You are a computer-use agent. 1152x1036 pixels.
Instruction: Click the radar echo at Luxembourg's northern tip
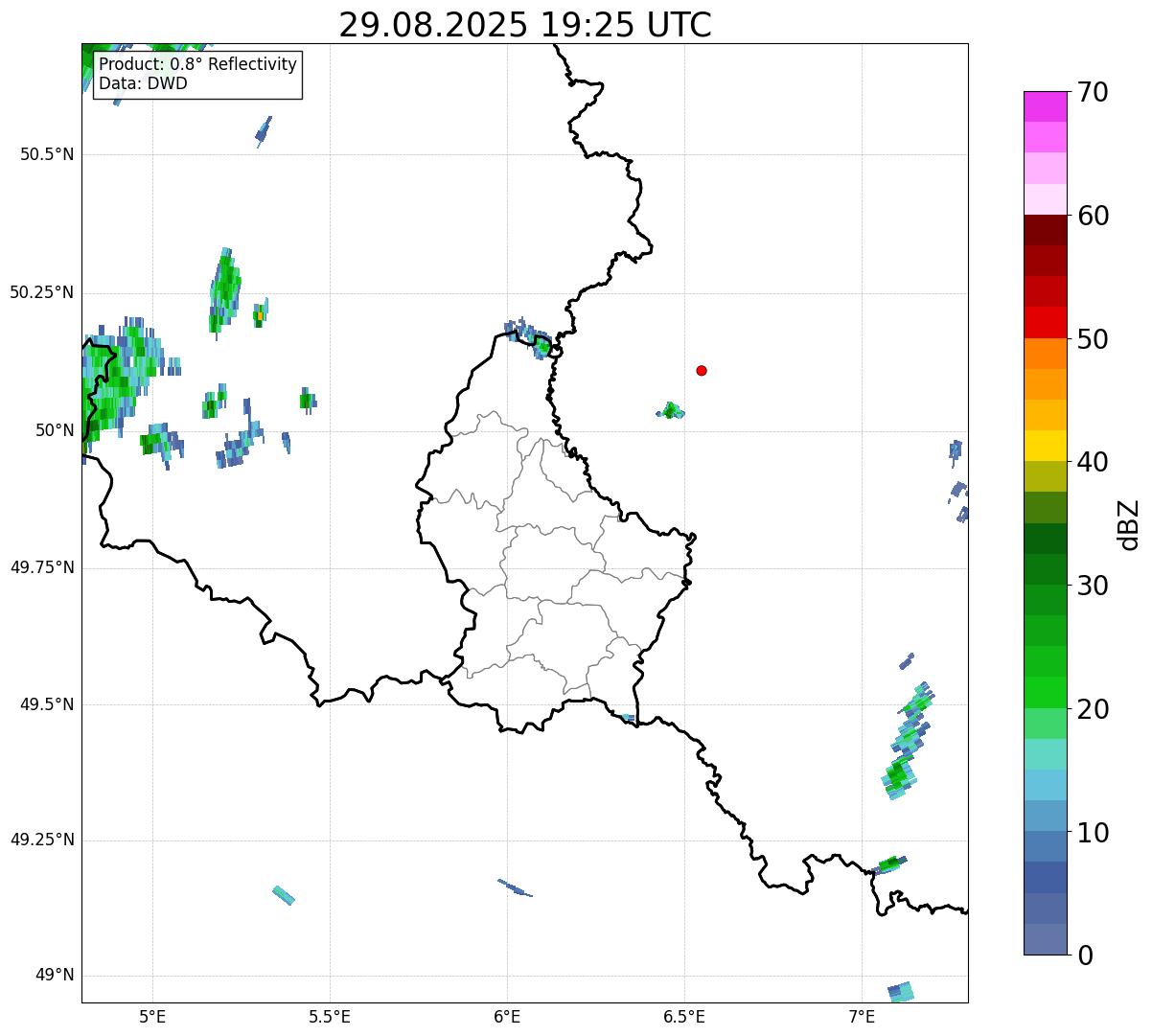tap(530, 337)
